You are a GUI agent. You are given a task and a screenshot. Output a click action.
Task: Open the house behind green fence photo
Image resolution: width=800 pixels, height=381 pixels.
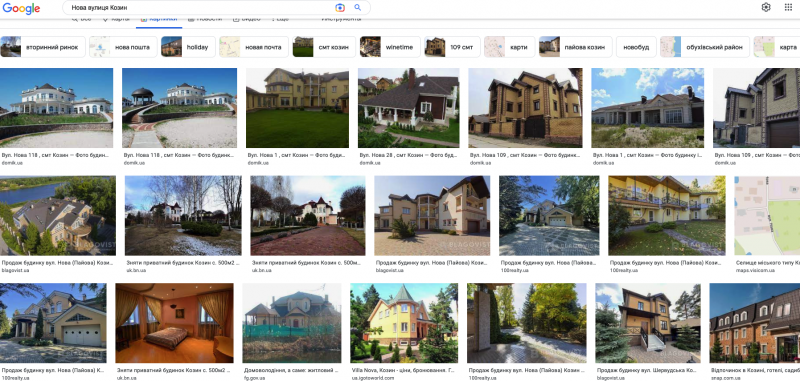(292, 323)
